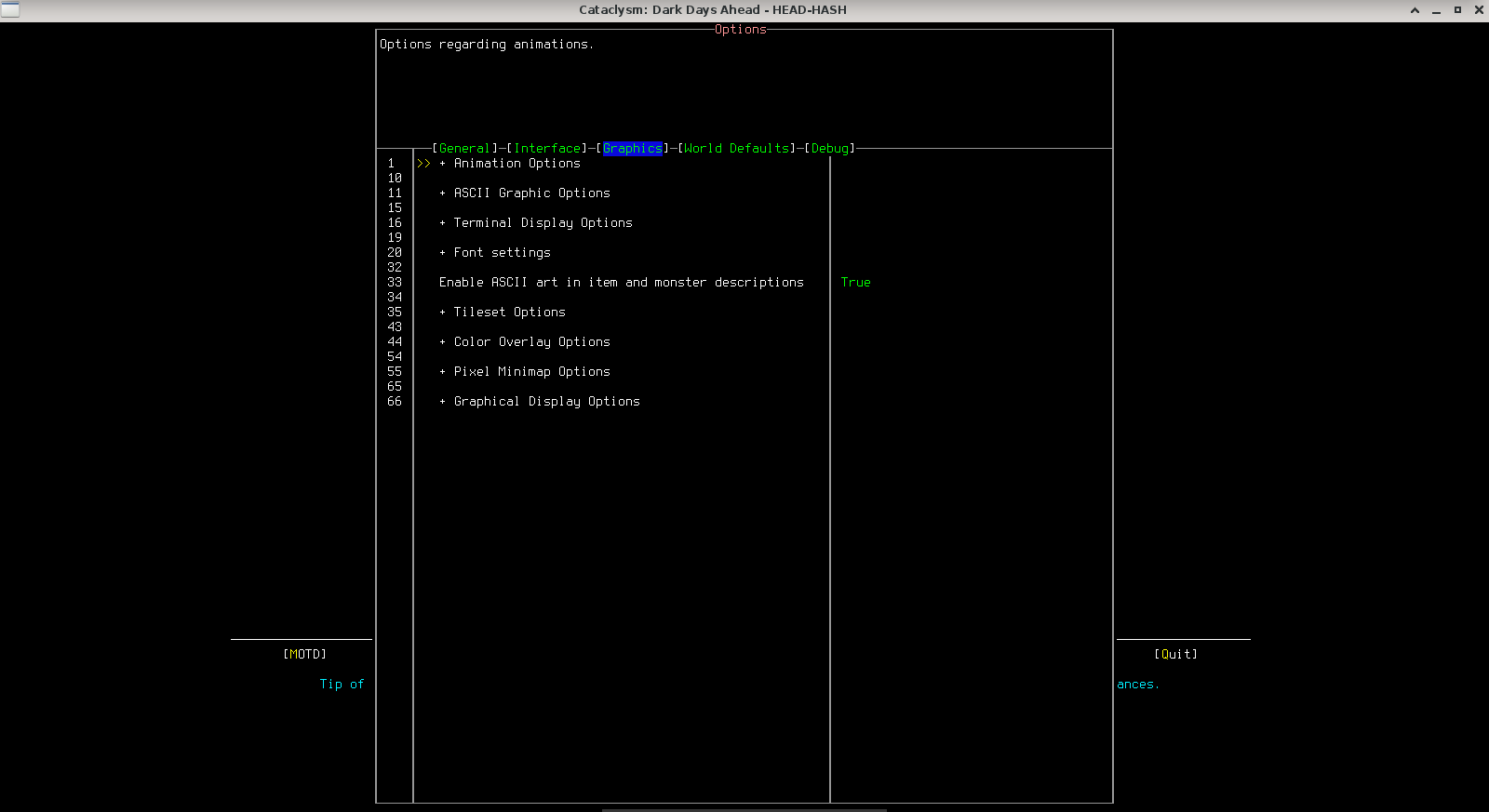Expand Color Overlay Options section
The height and width of the screenshot is (812, 1489).
coord(531,342)
